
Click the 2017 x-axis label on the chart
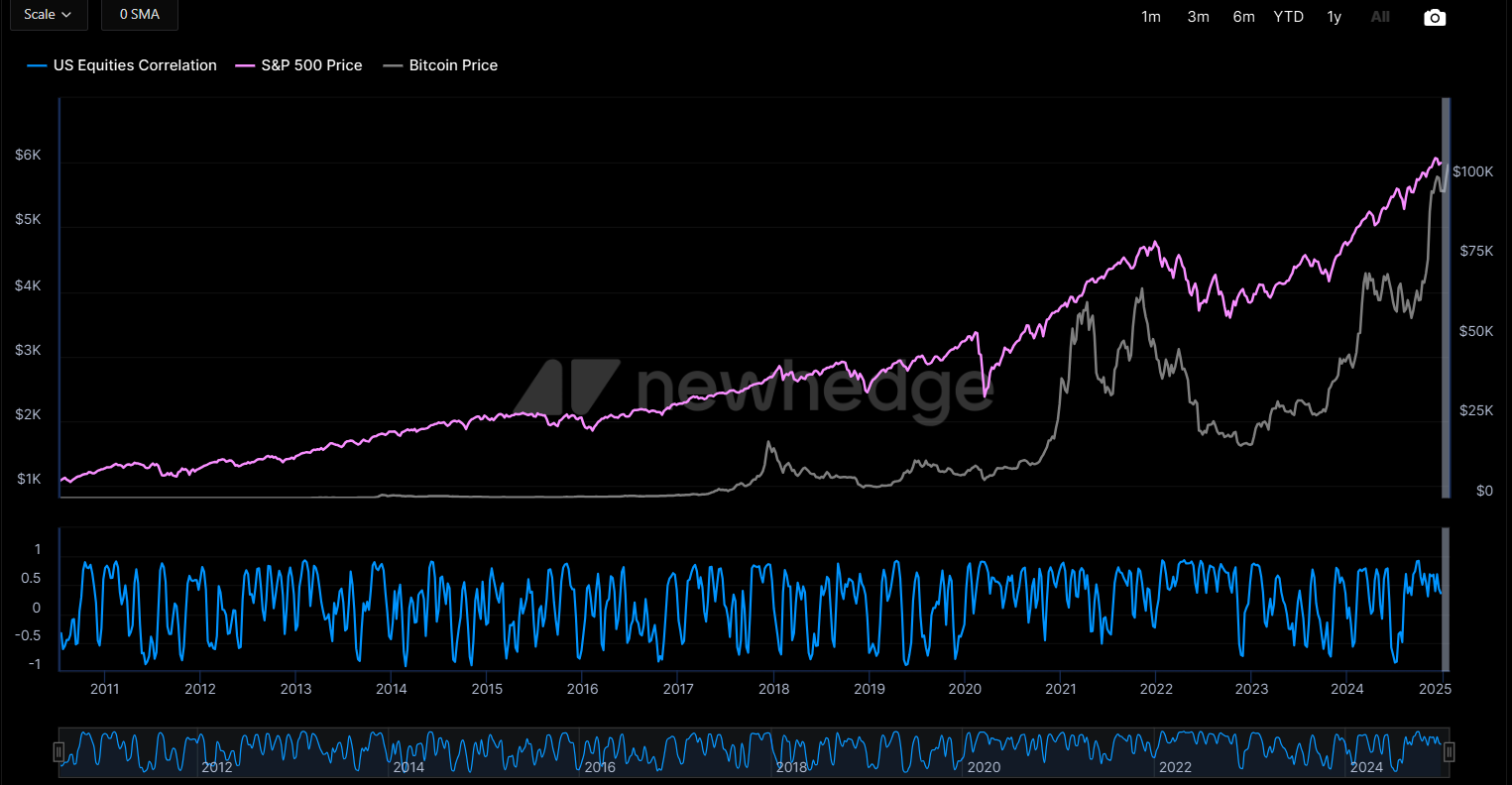(x=678, y=688)
